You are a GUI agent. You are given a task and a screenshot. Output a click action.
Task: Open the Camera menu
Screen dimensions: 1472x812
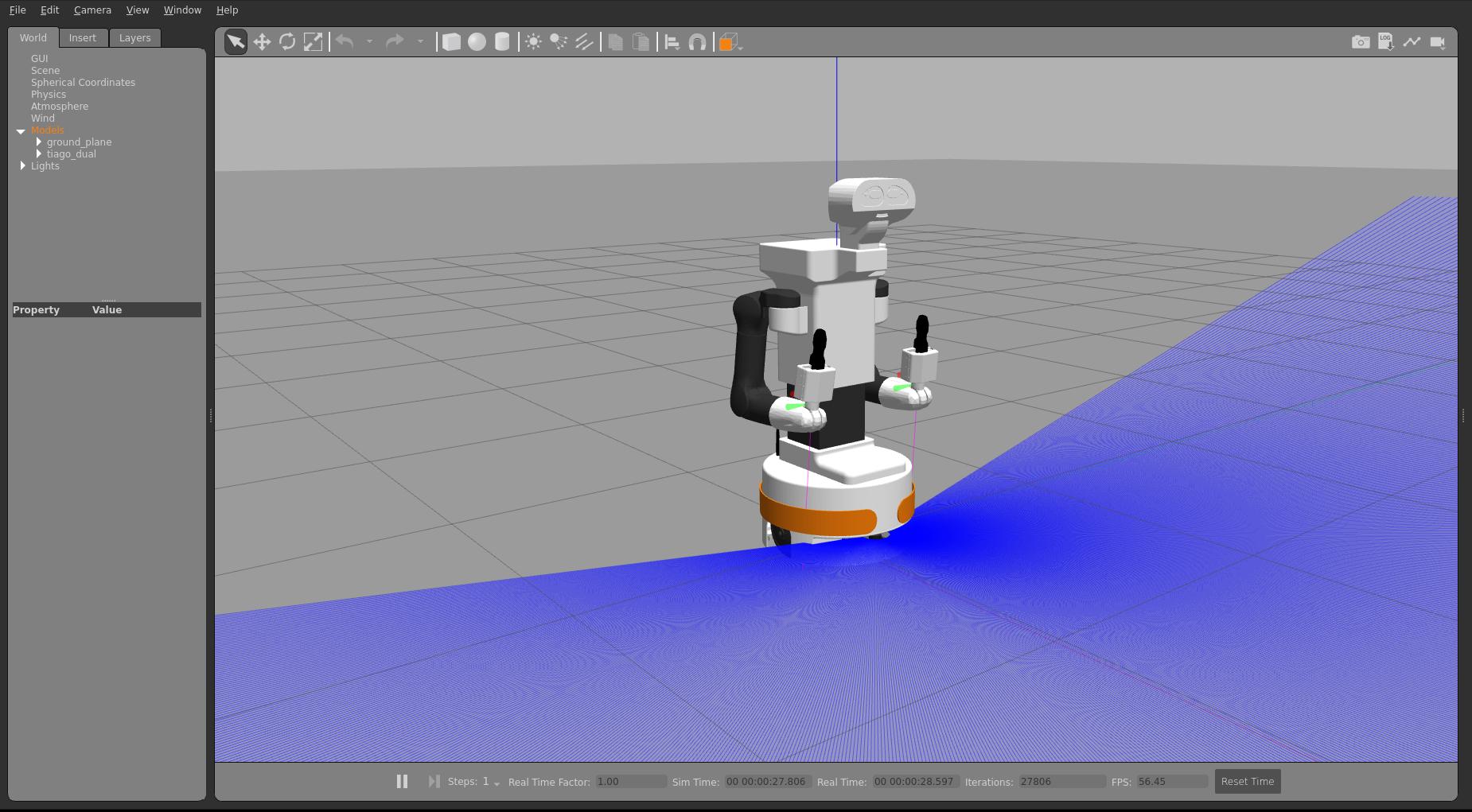[x=92, y=10]
